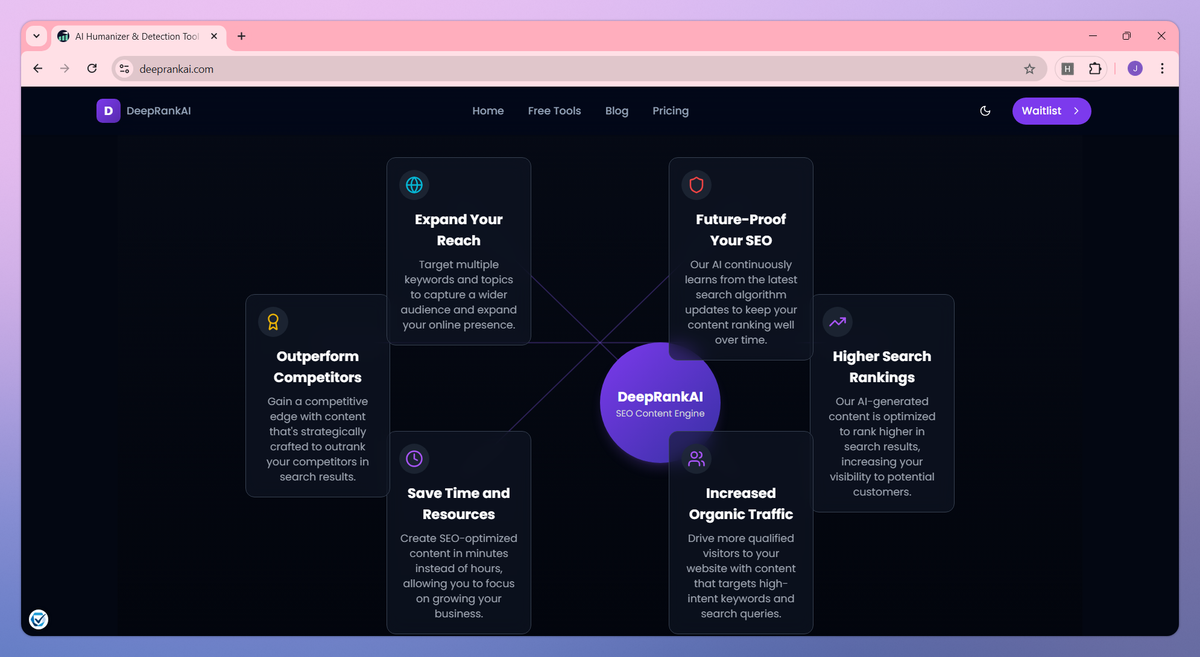The height and width of the screenshot is (657, 1200).
Task: Click the users icon in Increased Organic Traffic card
Action: tap(696, 459)
